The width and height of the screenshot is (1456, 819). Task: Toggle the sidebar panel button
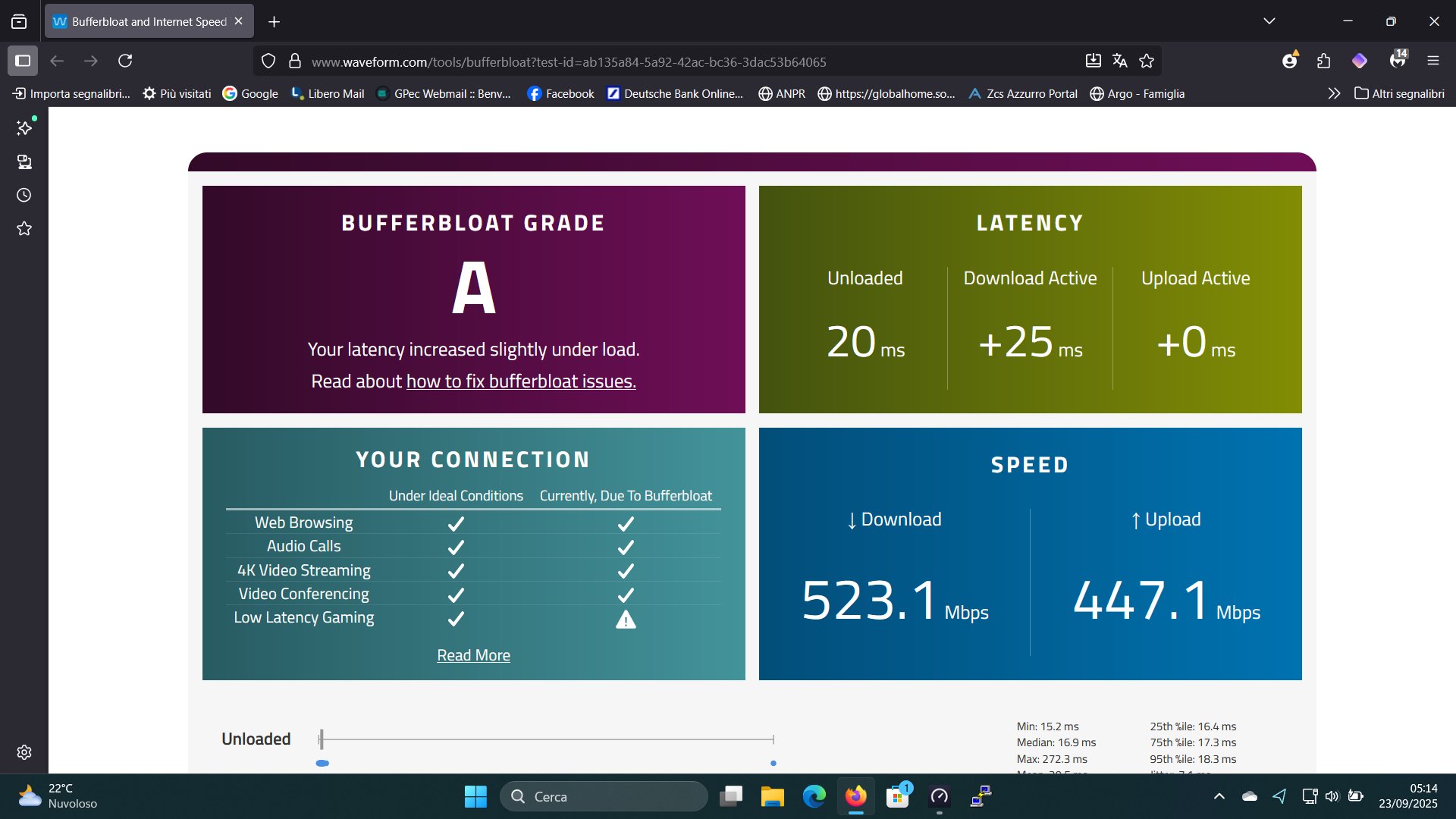point(23,61)
